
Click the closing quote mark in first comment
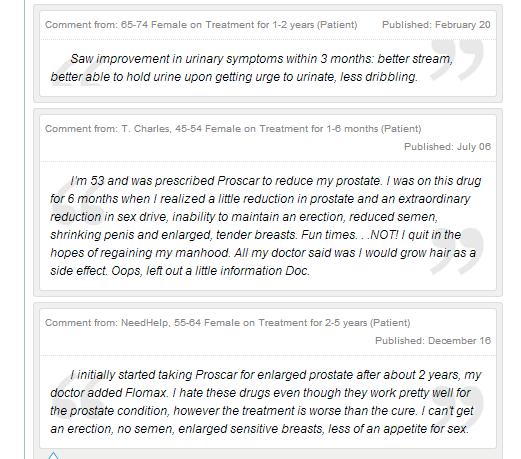tap(457, 60)
